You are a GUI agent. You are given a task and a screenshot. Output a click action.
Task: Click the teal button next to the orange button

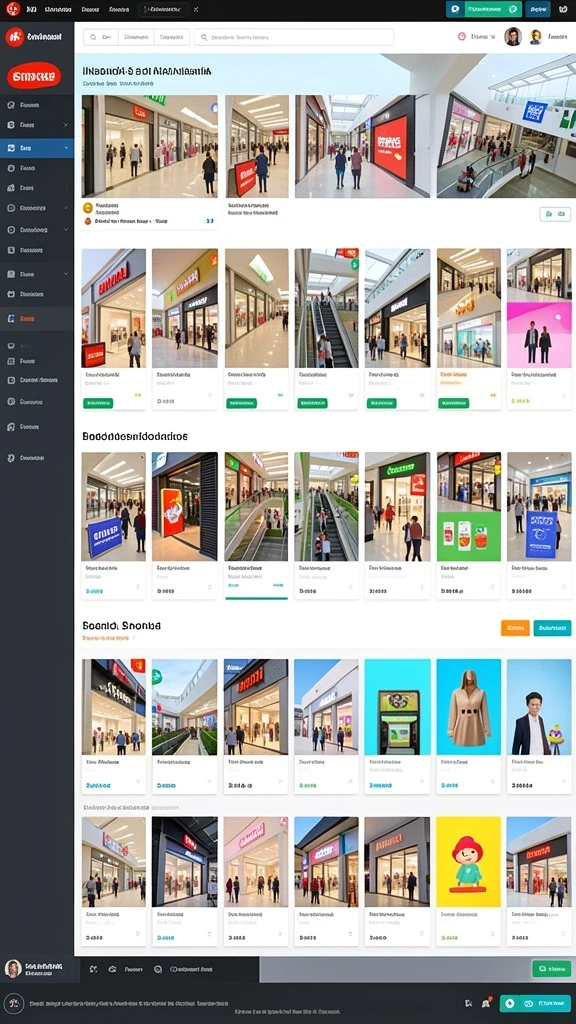(x=552, y=628)
